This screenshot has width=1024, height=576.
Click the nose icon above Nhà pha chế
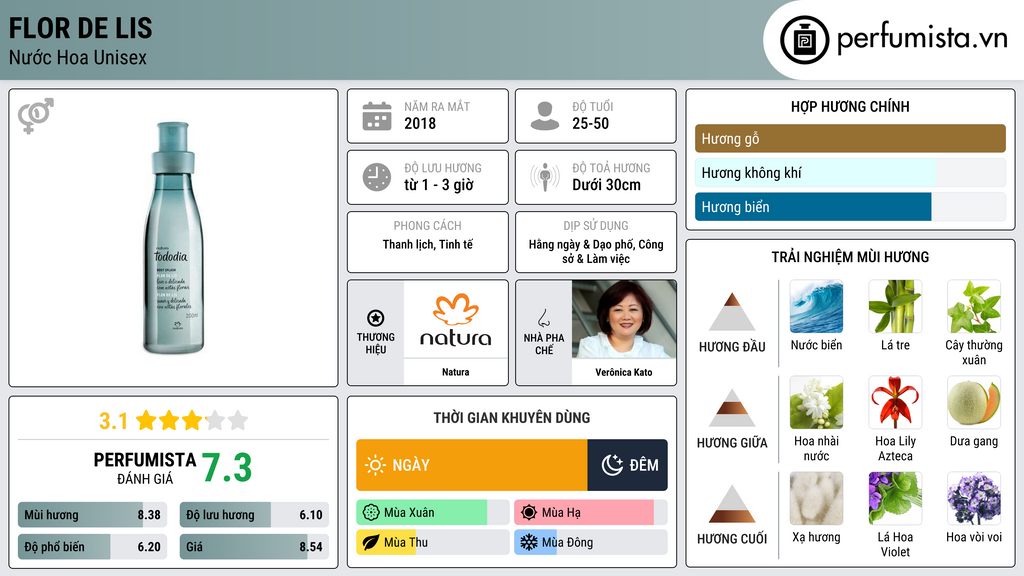(543, 318)
